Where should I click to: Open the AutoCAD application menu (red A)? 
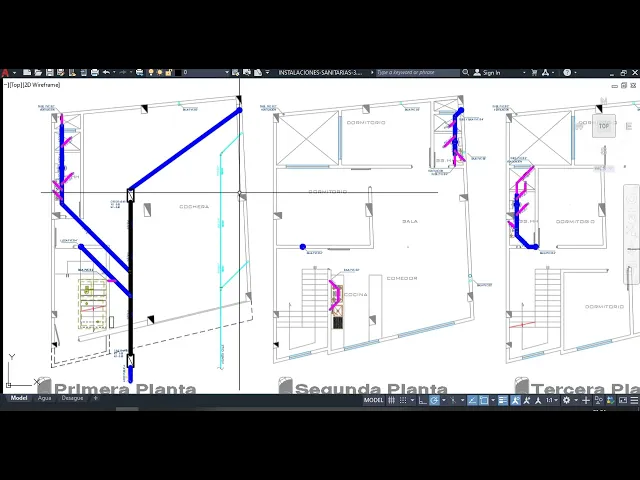tap(5, 73)
